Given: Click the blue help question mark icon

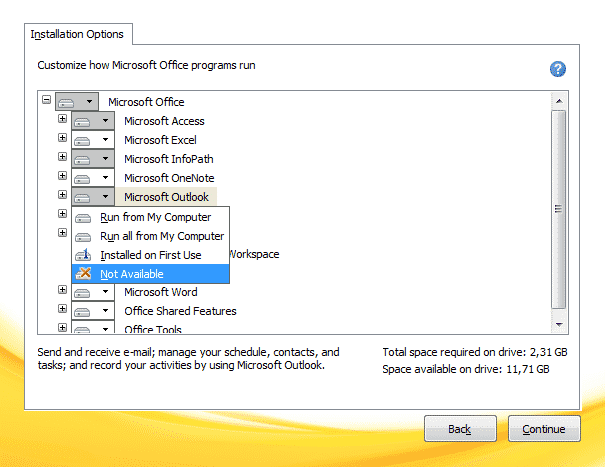Looking at the screenshot, I should point(558,69).
